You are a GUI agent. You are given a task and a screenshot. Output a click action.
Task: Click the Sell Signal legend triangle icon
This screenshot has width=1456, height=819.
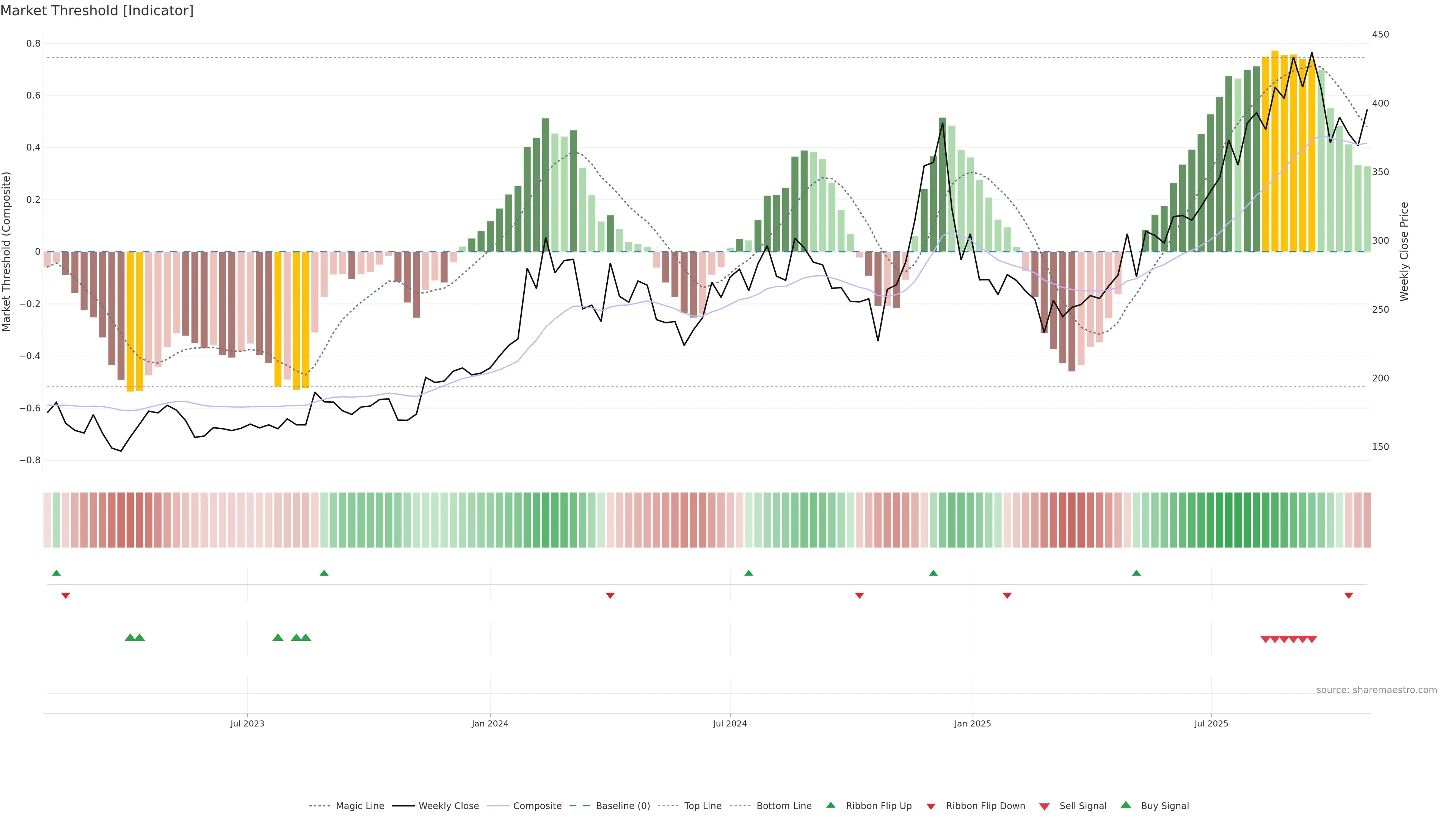(1045, 806)
